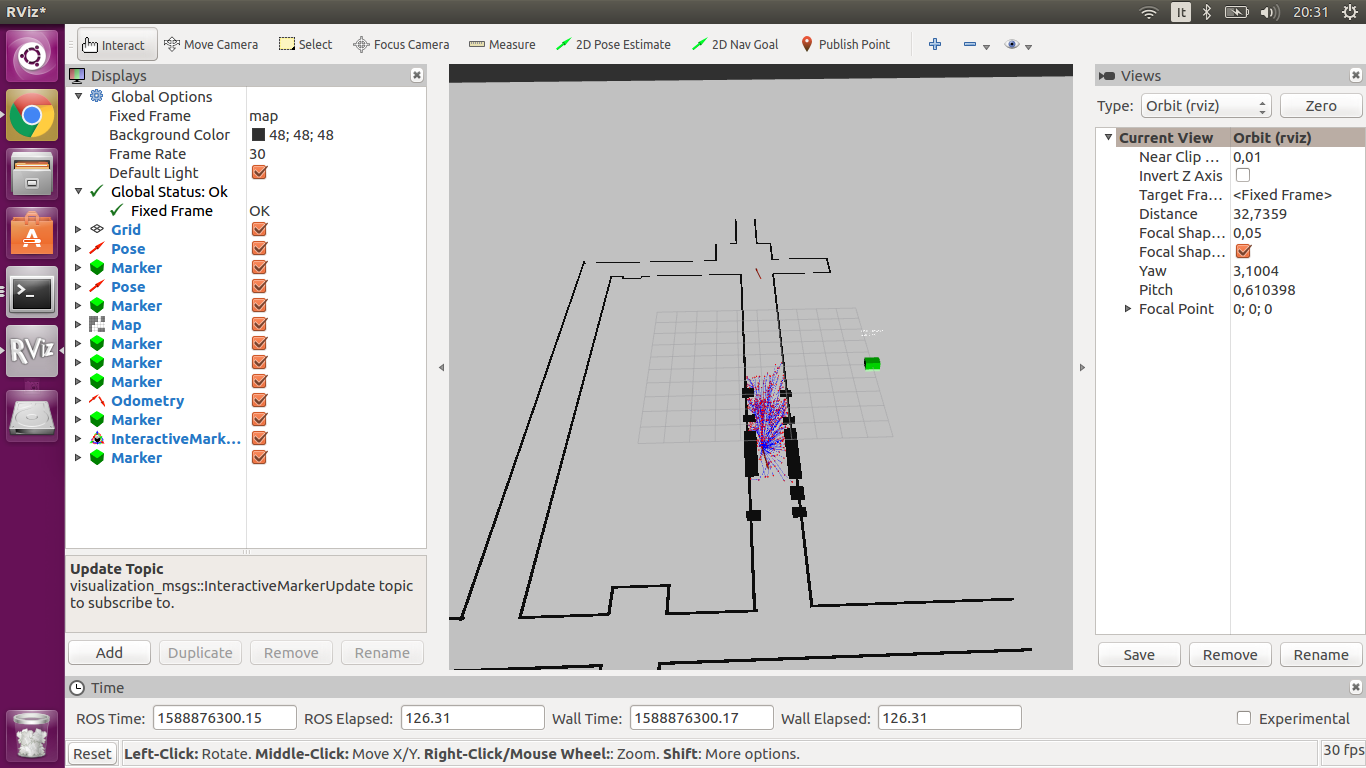Activate the Move Camera tool
The height and width of the screenshot is (768, 1366).
[211, 44]
